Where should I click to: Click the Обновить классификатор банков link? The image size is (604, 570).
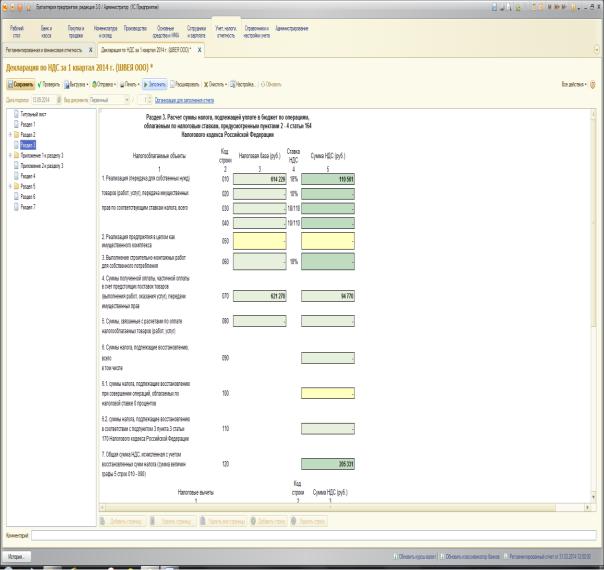tap(470, 557)
